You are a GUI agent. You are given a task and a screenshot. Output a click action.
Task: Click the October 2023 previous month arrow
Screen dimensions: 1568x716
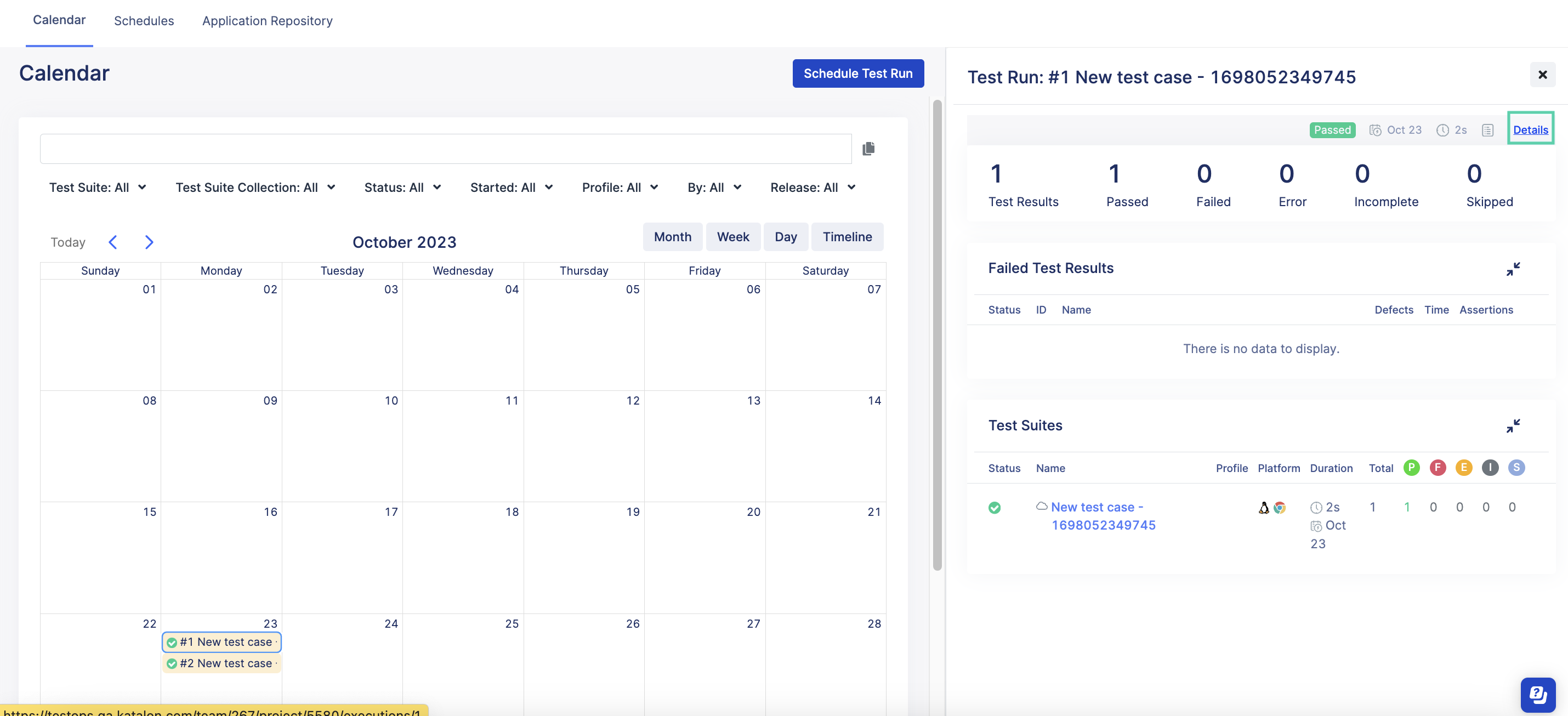(112, 241)
